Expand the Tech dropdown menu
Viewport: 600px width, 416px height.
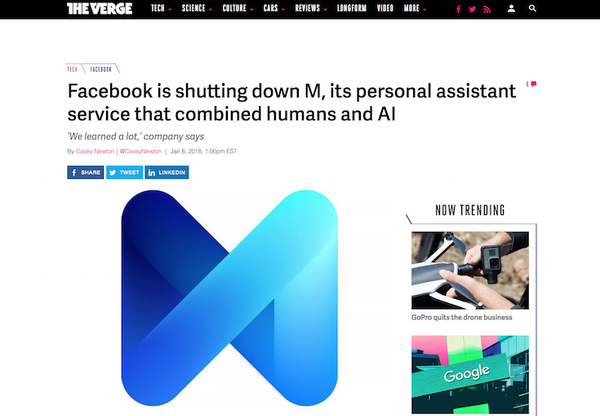click(x=161, y=8)
